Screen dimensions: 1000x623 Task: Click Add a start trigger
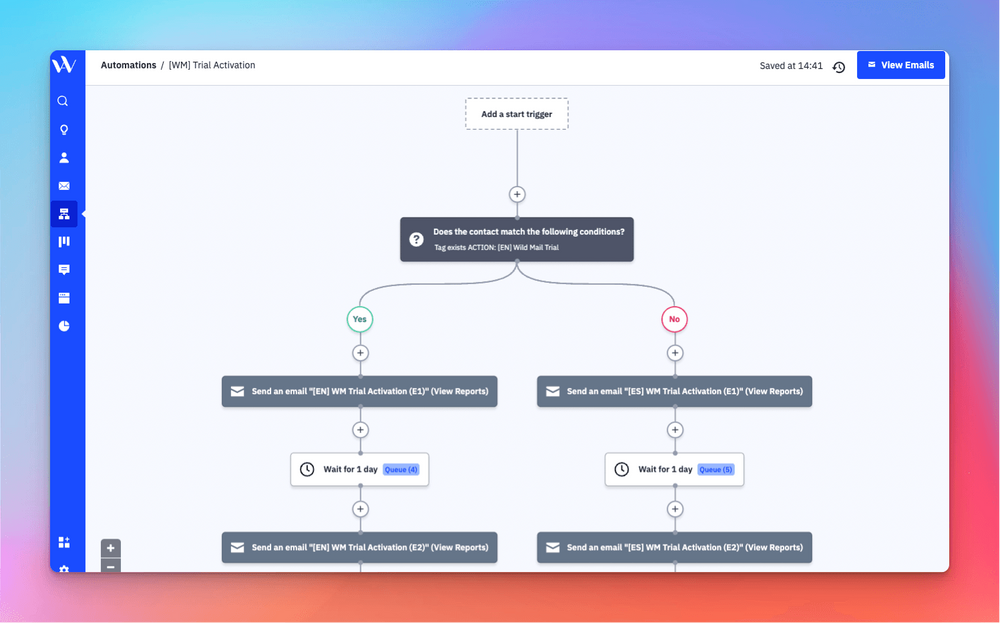516,113
